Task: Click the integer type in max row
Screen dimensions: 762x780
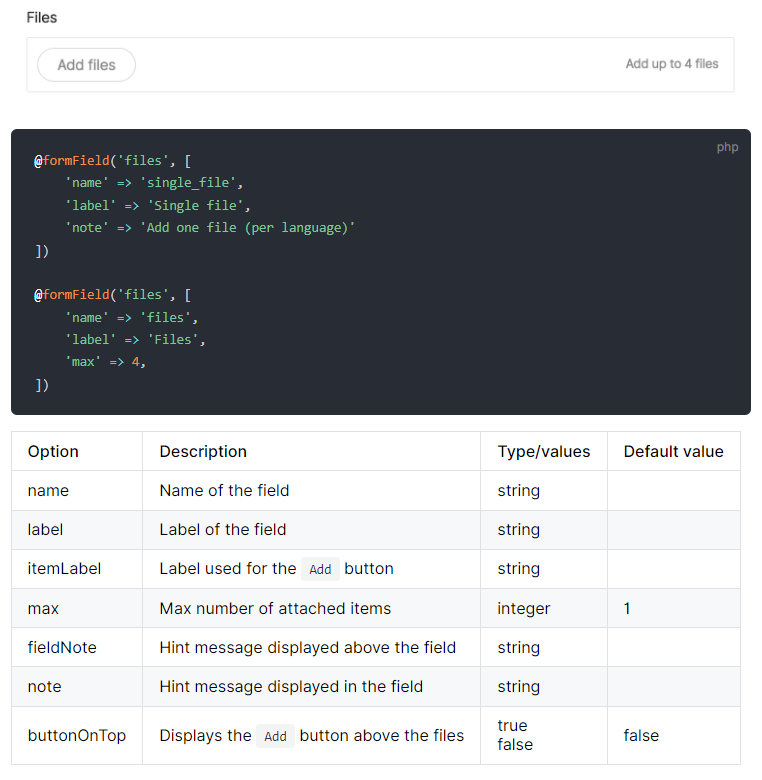Action: point(524,608)
